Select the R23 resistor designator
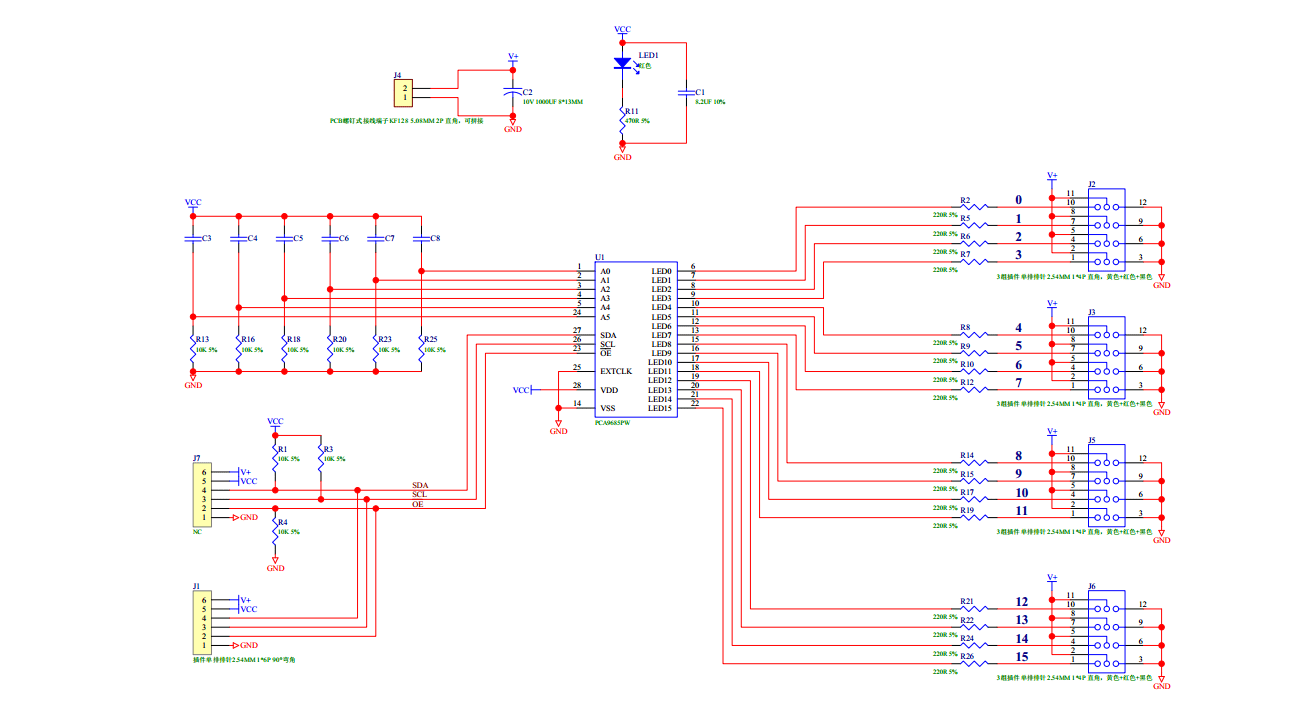 [x=385, y=339]
